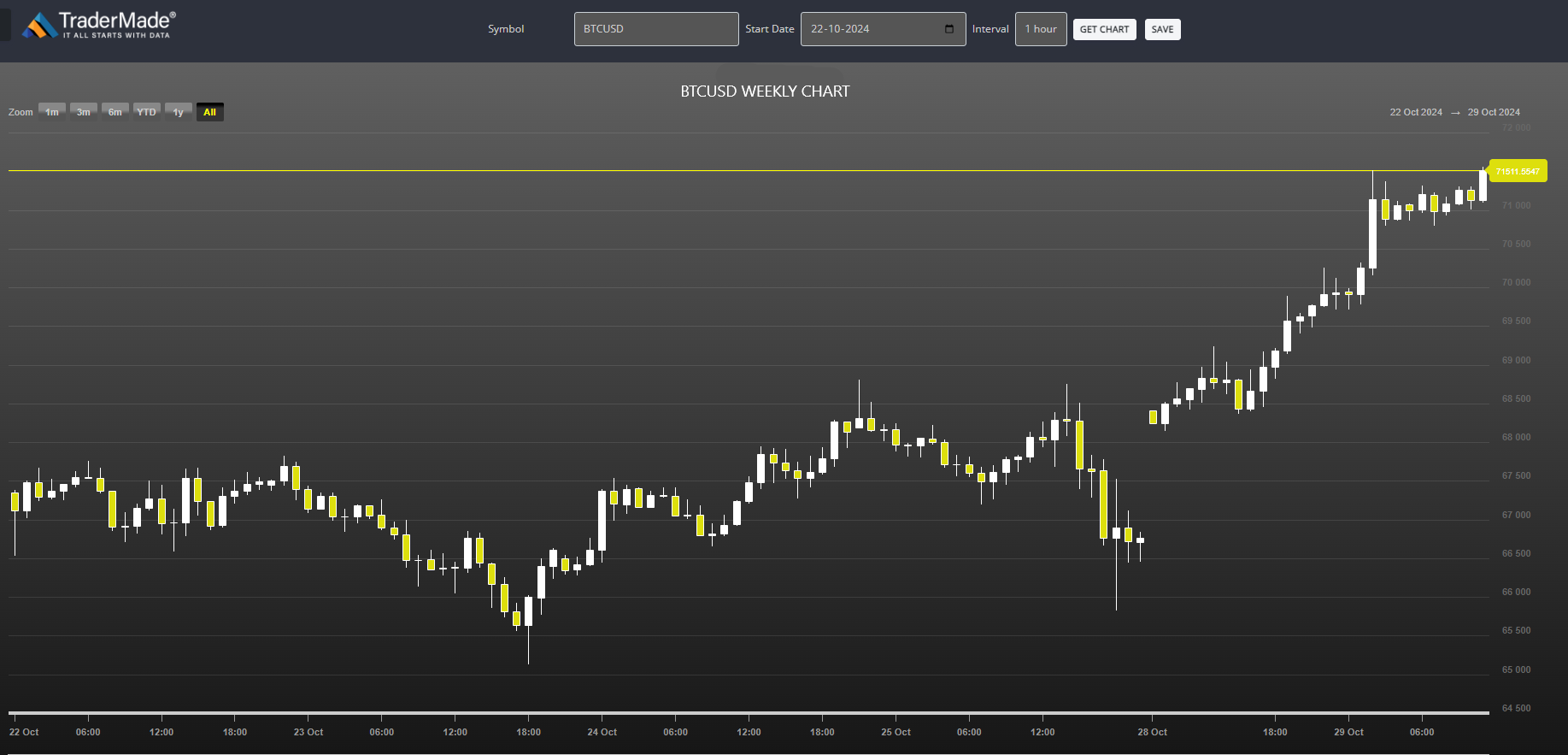
Task: Click the SAVE button
Action: [x=1162, y=29]
